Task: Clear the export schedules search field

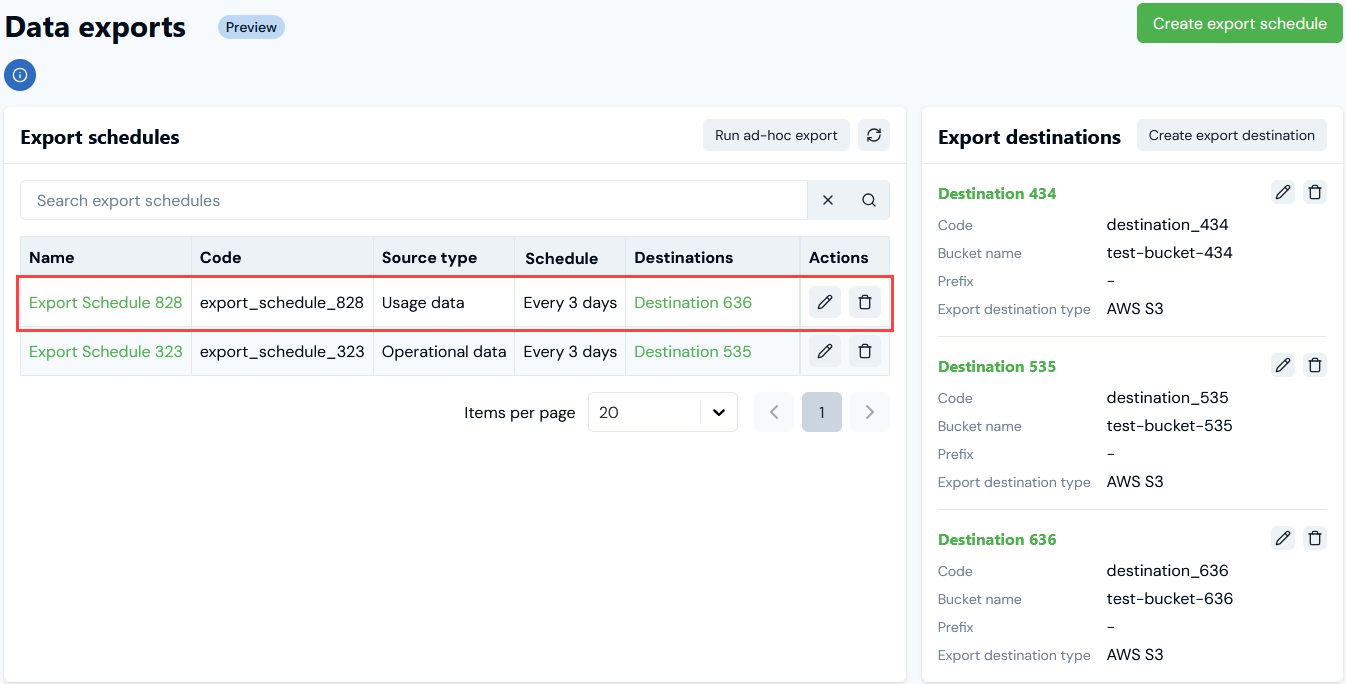Action: pyautogui.click(x=828, y=200)
